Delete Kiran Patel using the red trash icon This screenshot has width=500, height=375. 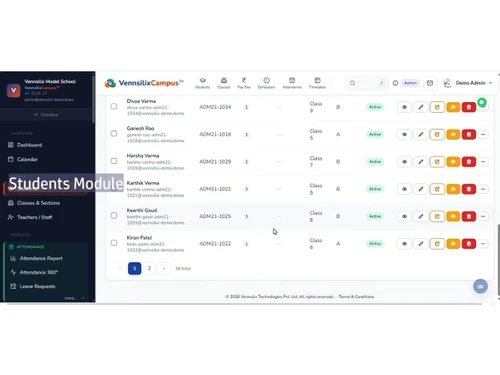tap(469, 244)
